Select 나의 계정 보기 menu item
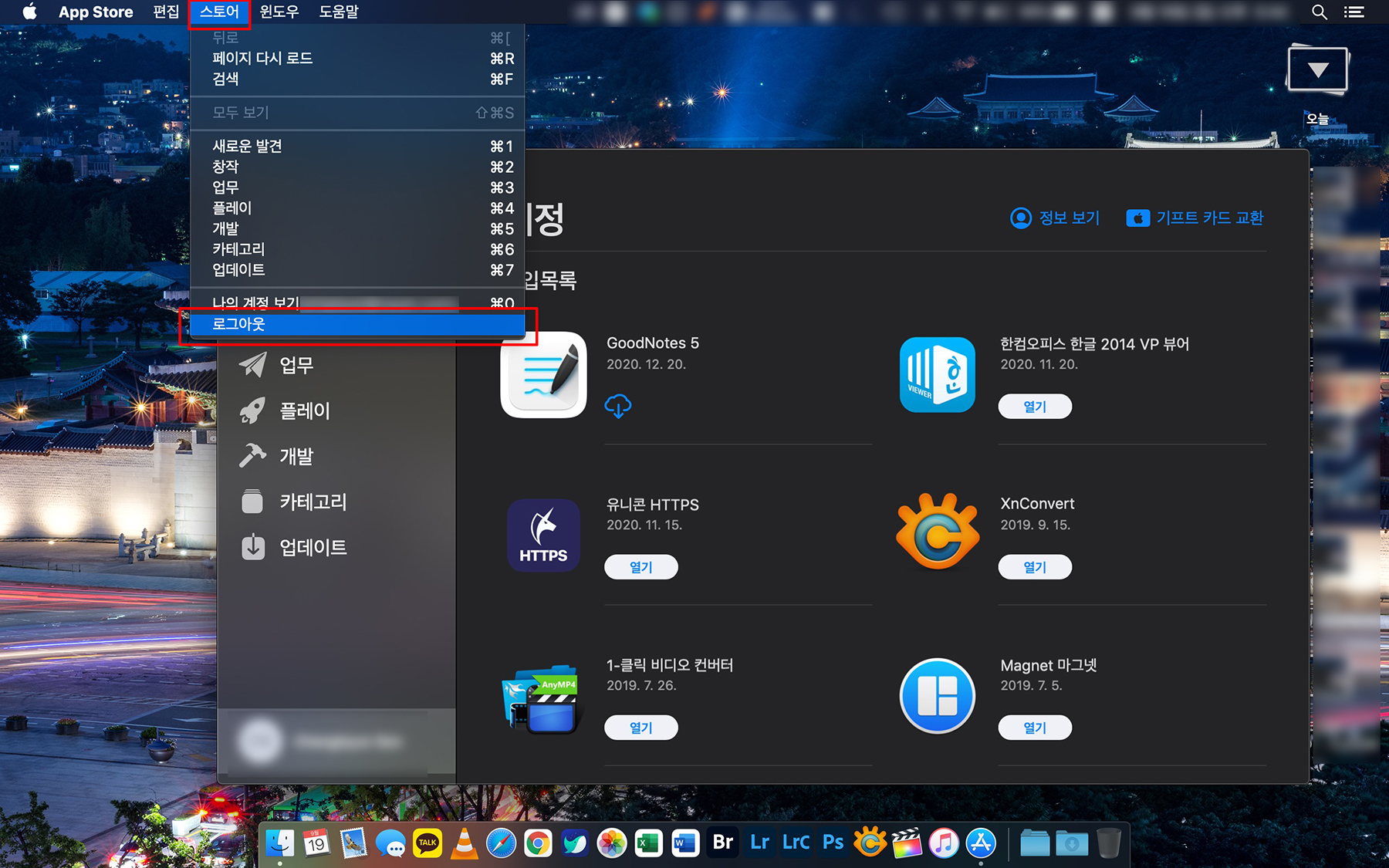The height and width of the screenshot is (868, 1389). [357, 303]
